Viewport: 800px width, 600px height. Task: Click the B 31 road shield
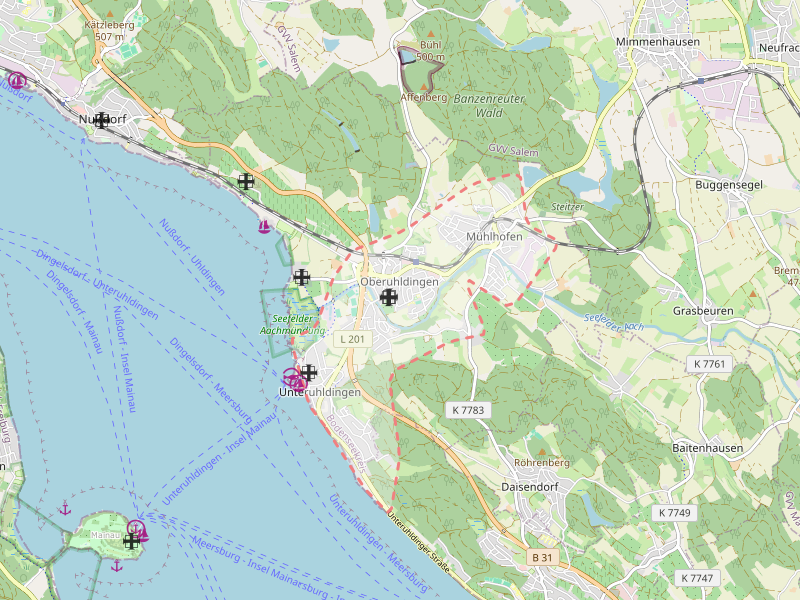(542, 556)
